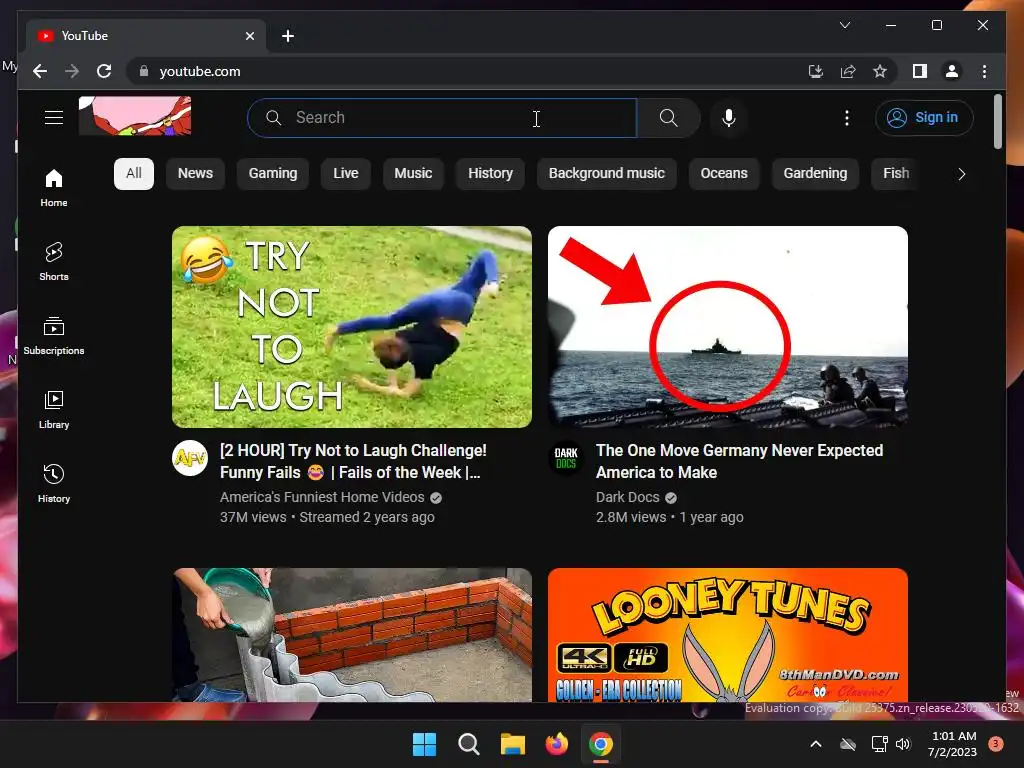1024x768 pixels.
Task: Click Chrome icon in taskbar
Action: [x=601, y=744]
